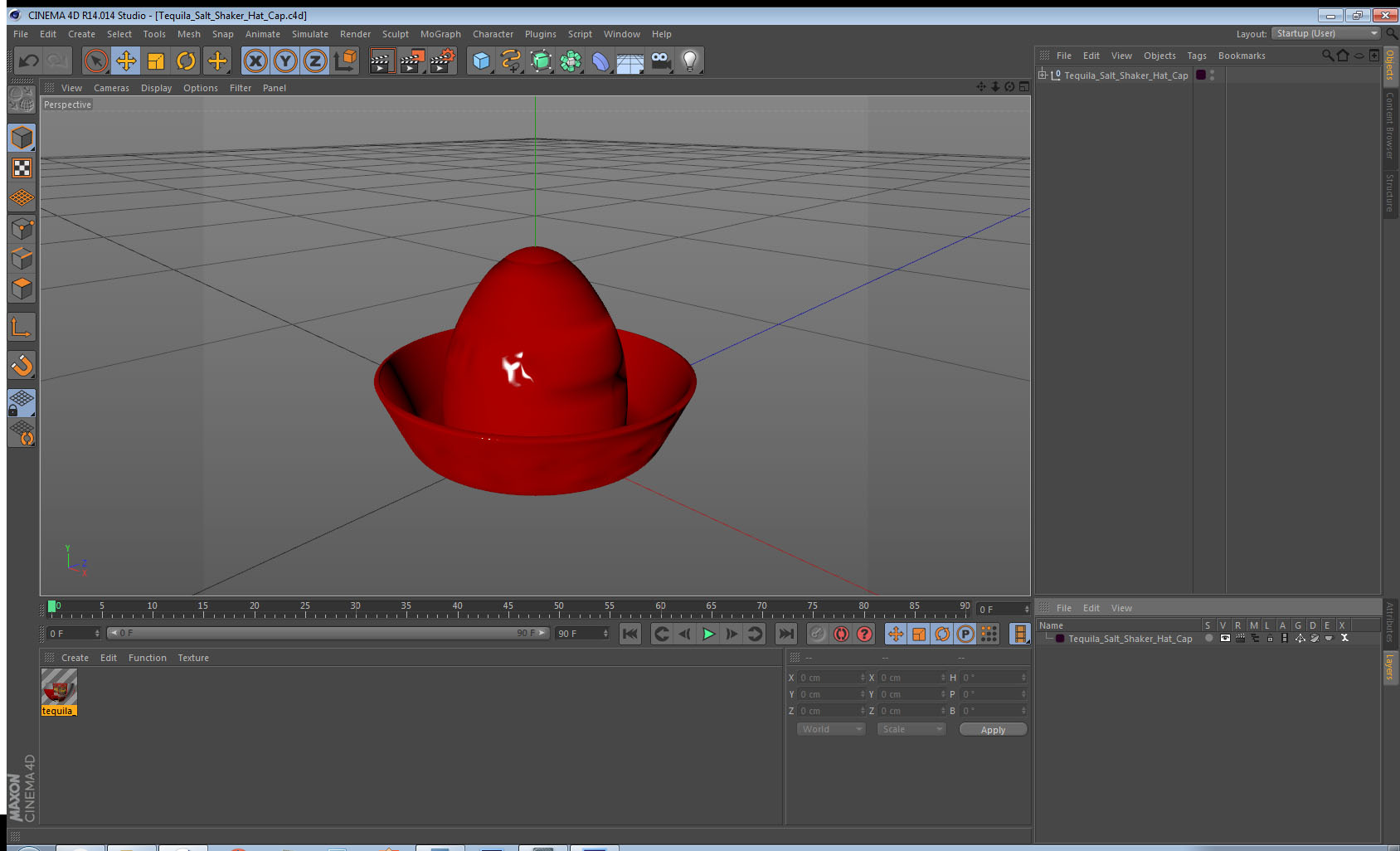Click the X position input field
1400x851 pixels.
click(831, 678)
